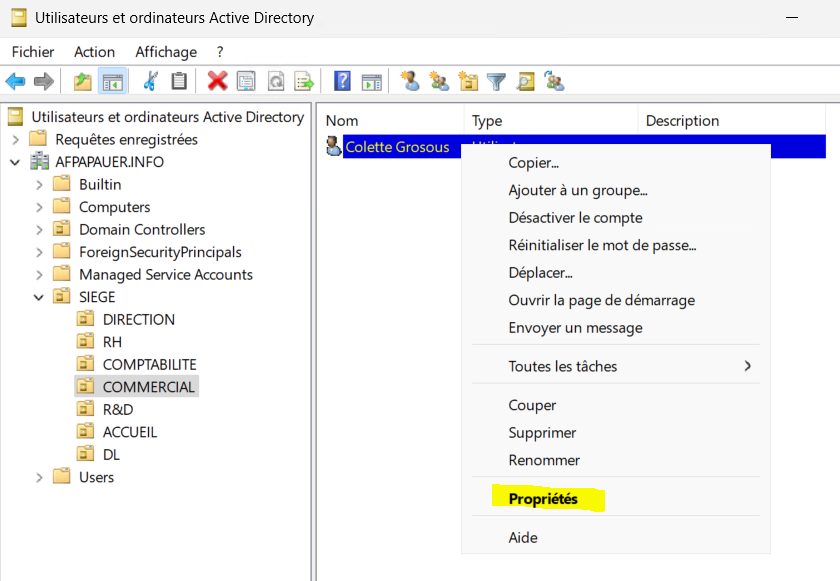Click the Up one level folder icon
840x581 pixels.
pyautogui.click(x=82, y=81)
